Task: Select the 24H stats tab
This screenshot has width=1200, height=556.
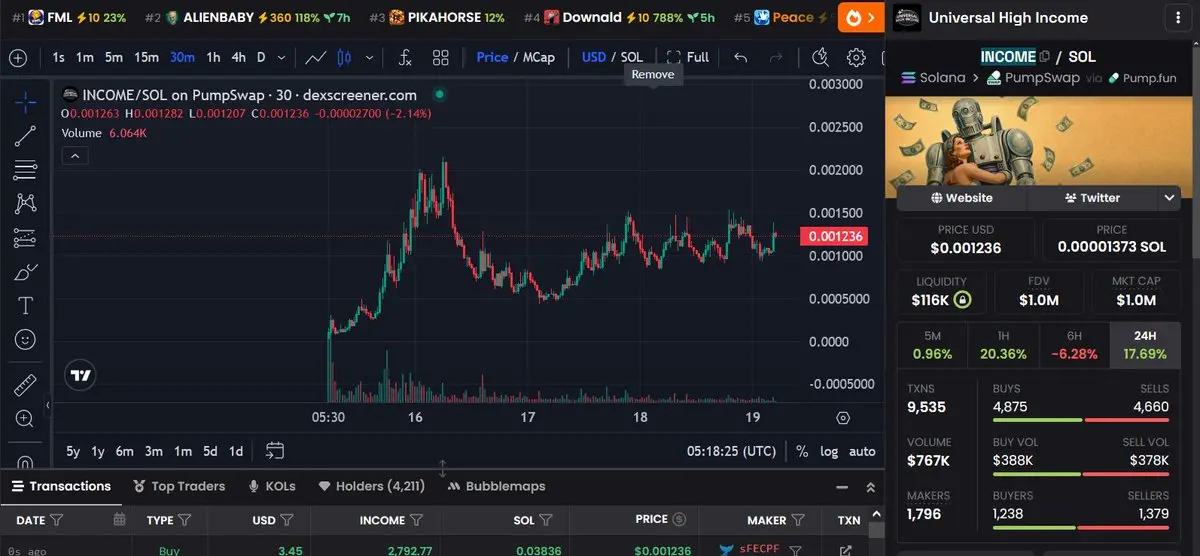Action: click(x=1145, y=345)
